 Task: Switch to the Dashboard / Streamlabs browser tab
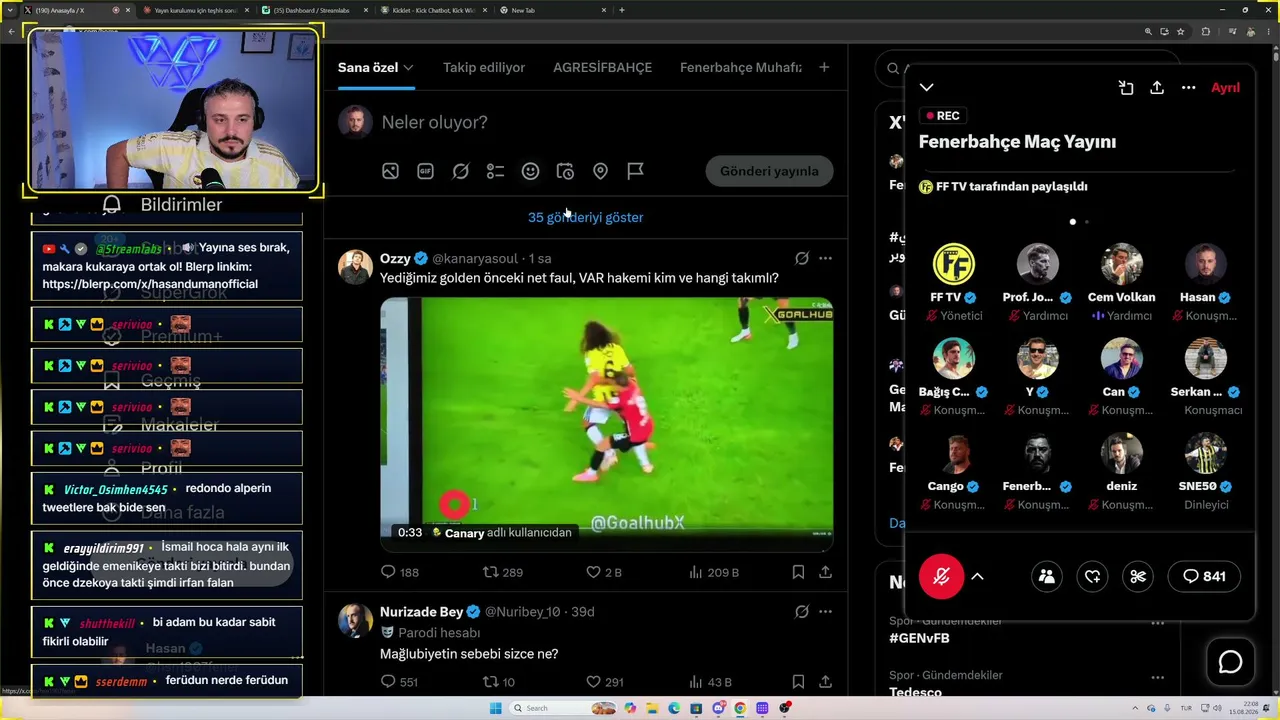[x=315, y=10]
